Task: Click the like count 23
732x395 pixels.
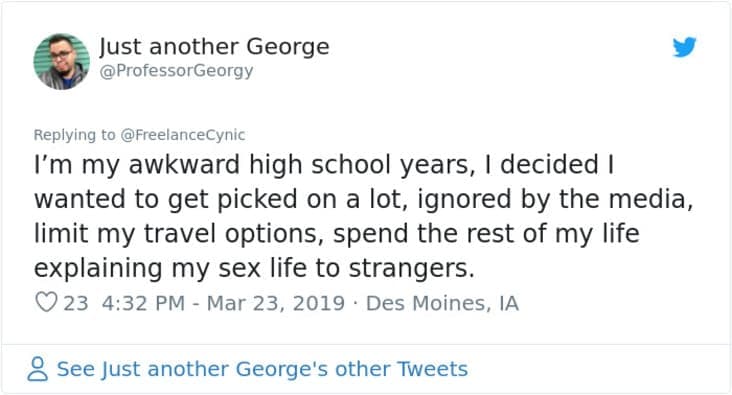Action: tap(76, 303)
